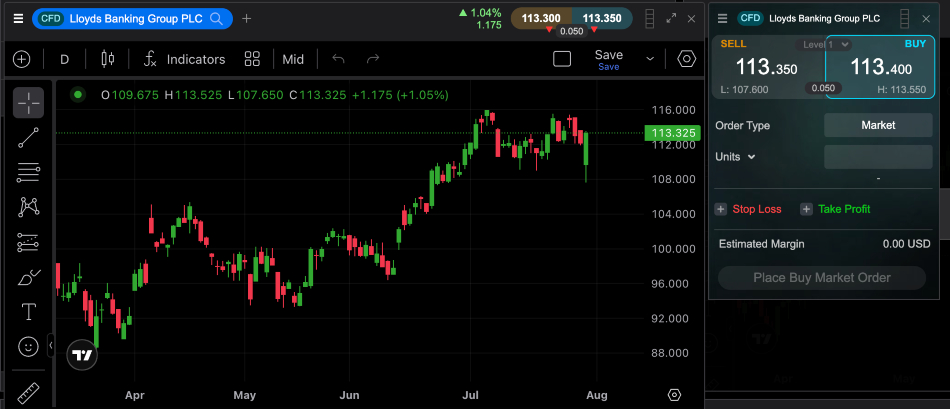Viewport: 950px width, 409px height.
Task: Expand the Save layout dropdown arrow
Action: (650, 59)
